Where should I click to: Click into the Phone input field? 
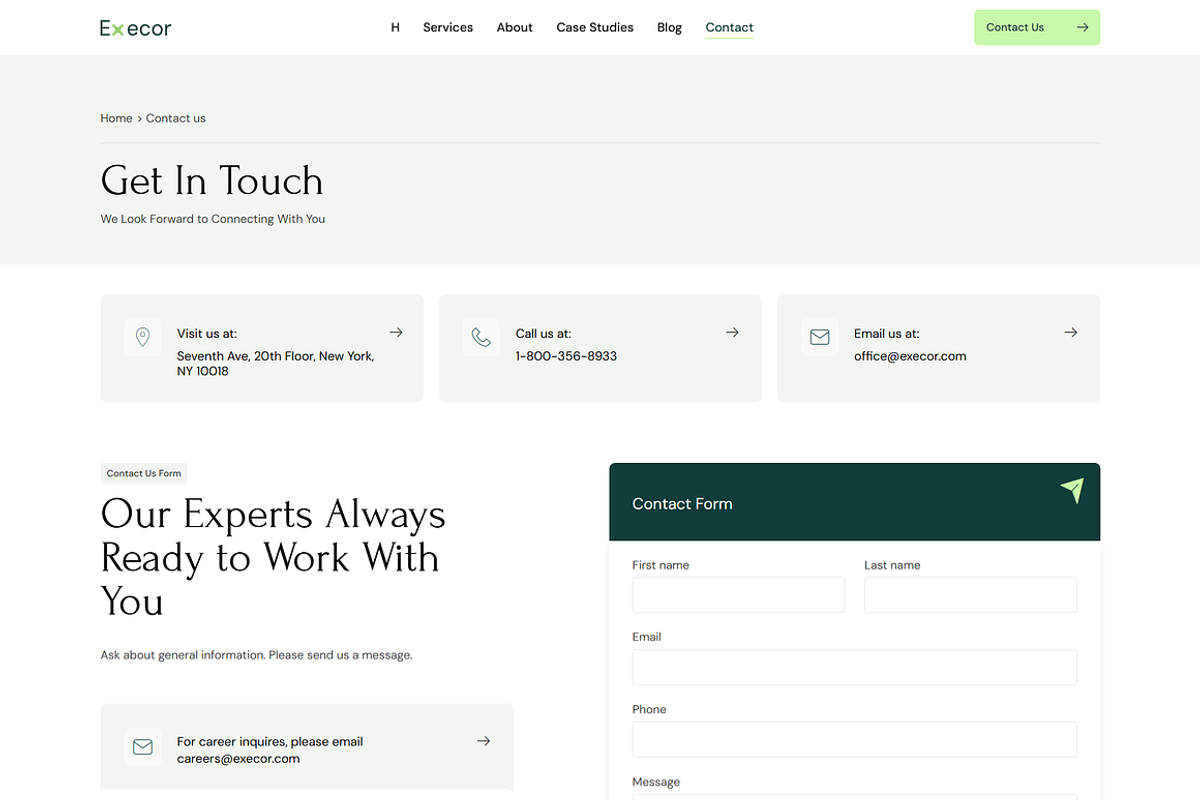pyautogui.click(x=854, y=740)
